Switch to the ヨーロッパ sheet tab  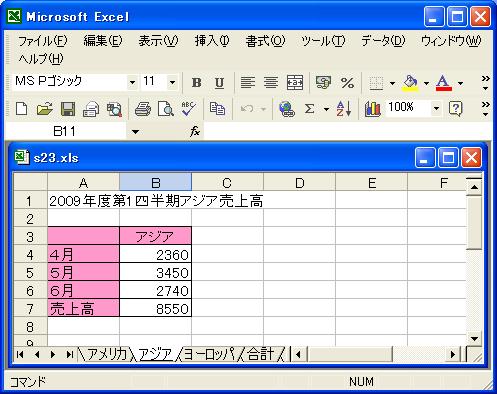point(209,354)
